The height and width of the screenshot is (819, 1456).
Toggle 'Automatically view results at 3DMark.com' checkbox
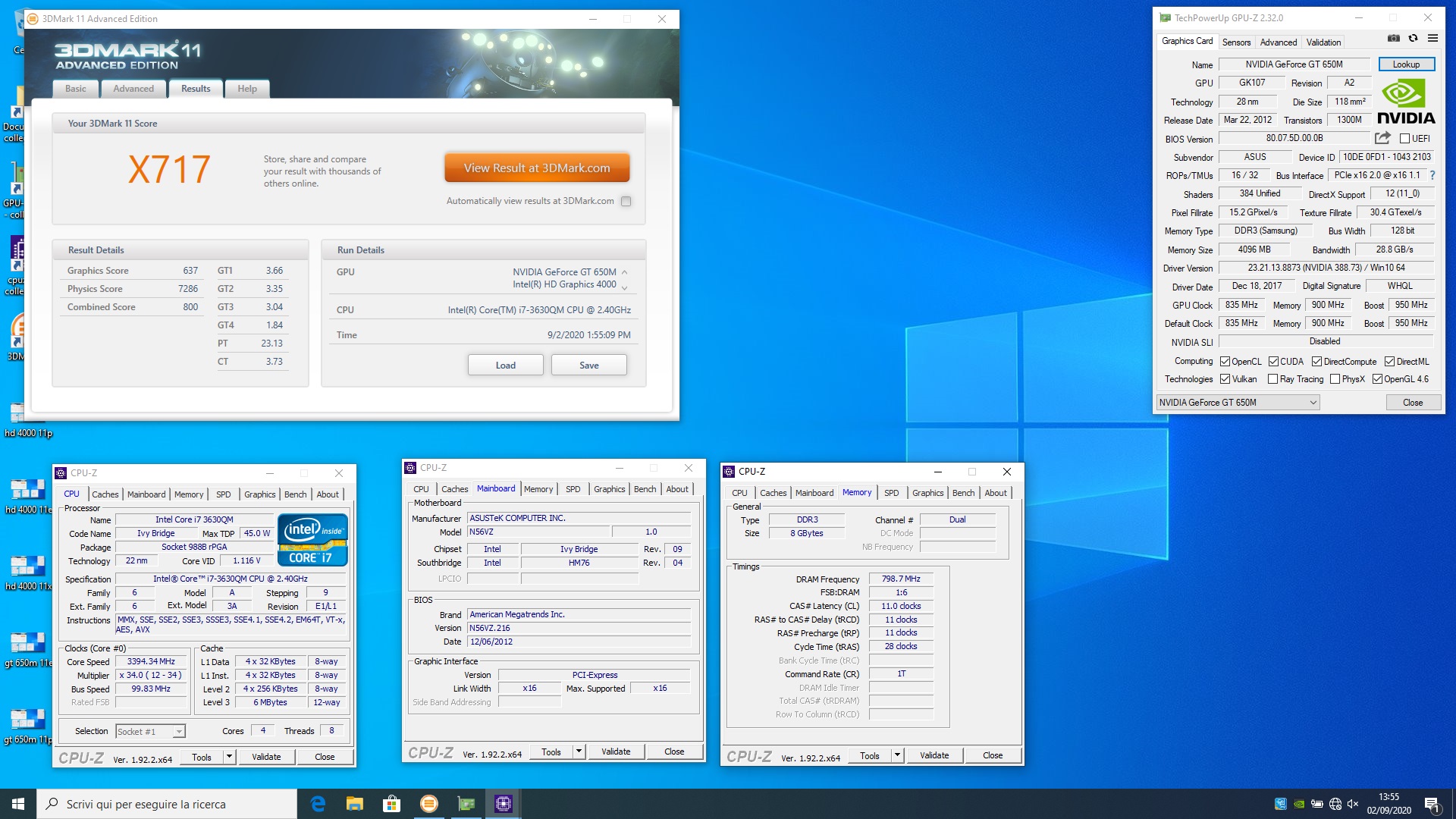626,201
